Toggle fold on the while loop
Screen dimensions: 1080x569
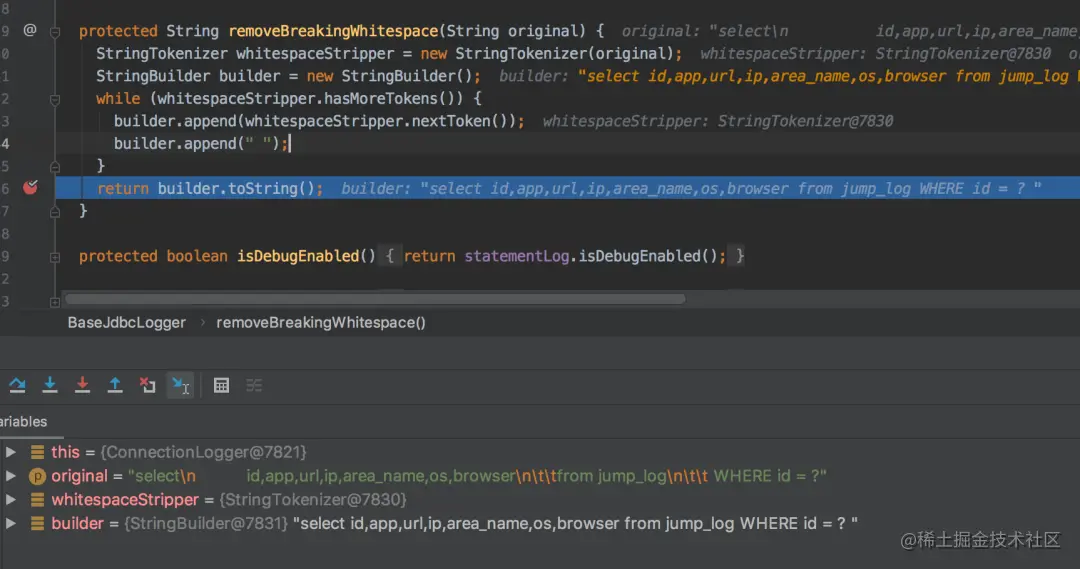55,100
